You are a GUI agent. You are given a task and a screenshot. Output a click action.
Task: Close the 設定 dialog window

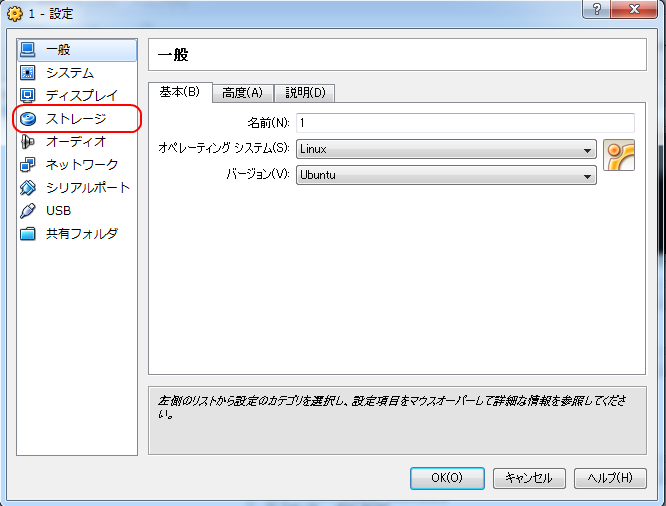pyautogui.click(x=634, y=9)
